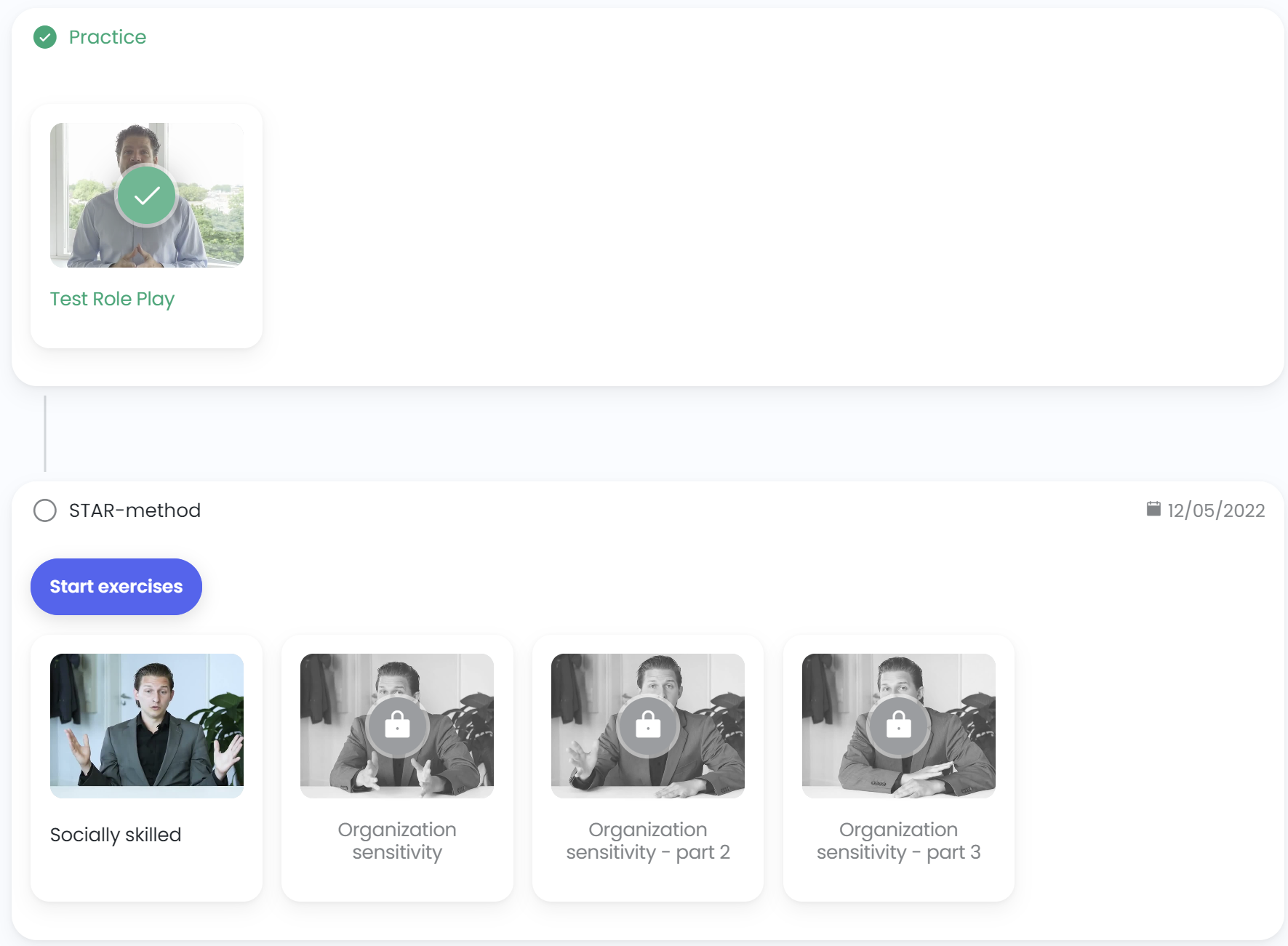The height and width of the screenshot is (946, 1288).
Task: Select the STAR-method heading text
Action: (135, 510)
